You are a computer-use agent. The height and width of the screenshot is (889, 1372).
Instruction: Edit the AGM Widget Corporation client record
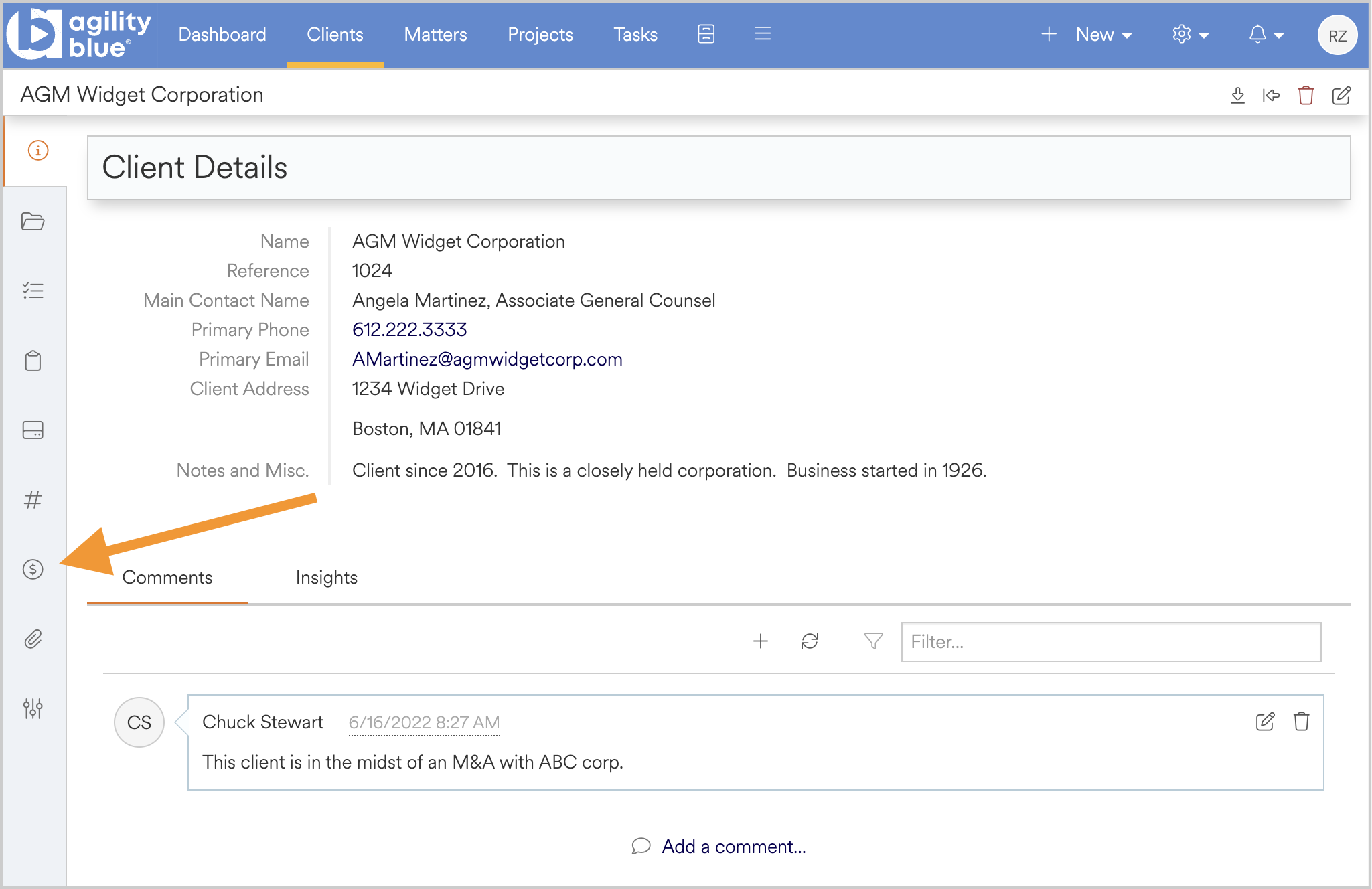click(1341, 96)
